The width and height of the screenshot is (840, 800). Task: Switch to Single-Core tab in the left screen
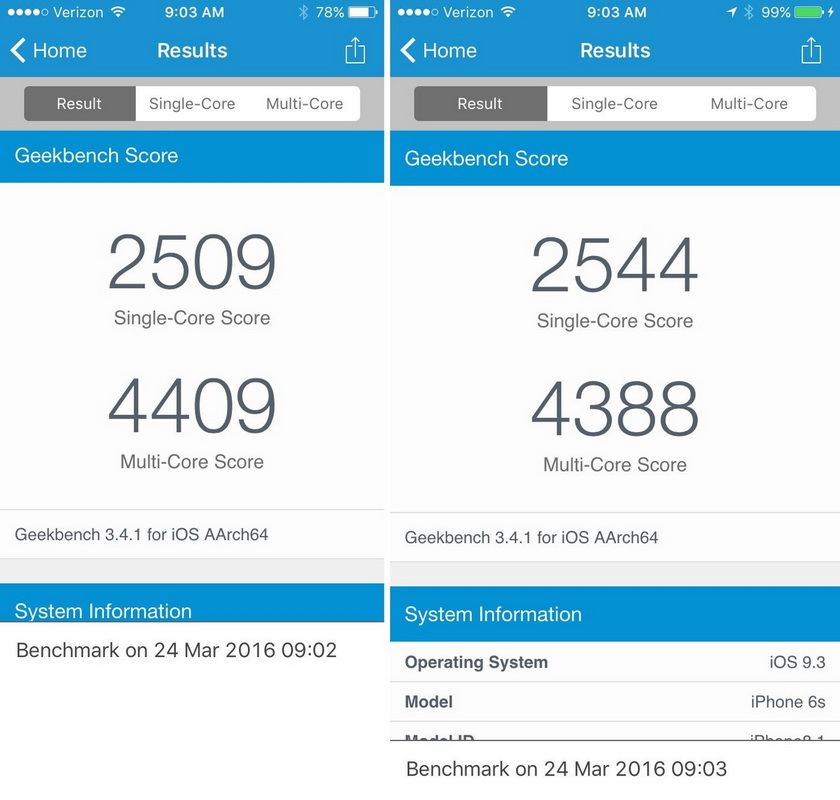[192, 103]
